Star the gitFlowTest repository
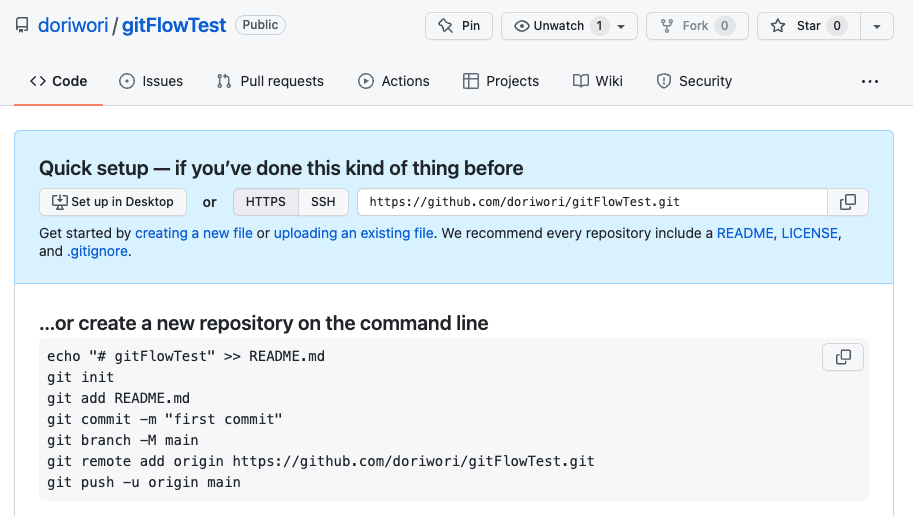 pyautogui.click(x=808, y=26)
